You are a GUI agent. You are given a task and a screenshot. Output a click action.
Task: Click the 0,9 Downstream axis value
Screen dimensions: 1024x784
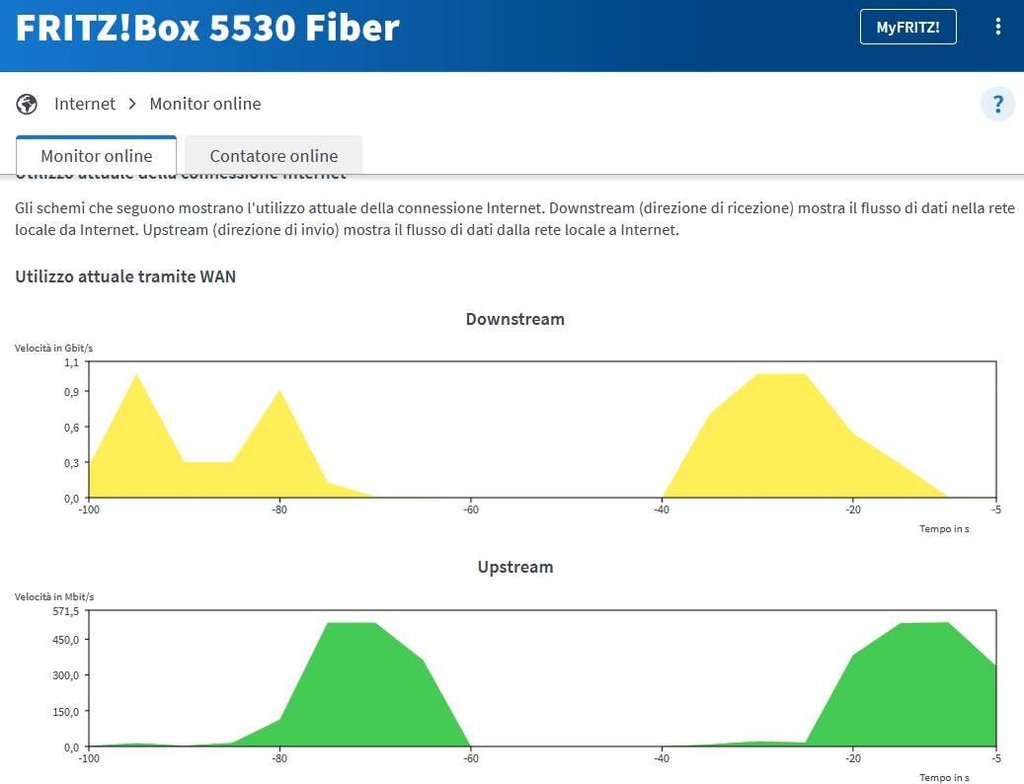[71, 392]
